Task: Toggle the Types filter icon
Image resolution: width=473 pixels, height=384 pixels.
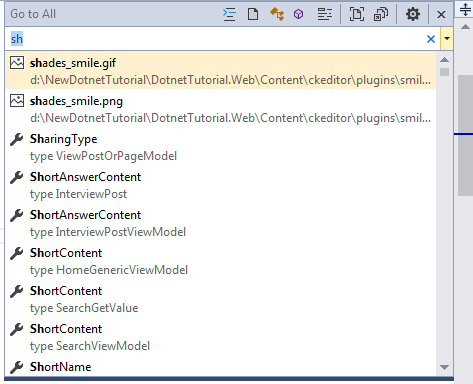Action: point(277,14)
